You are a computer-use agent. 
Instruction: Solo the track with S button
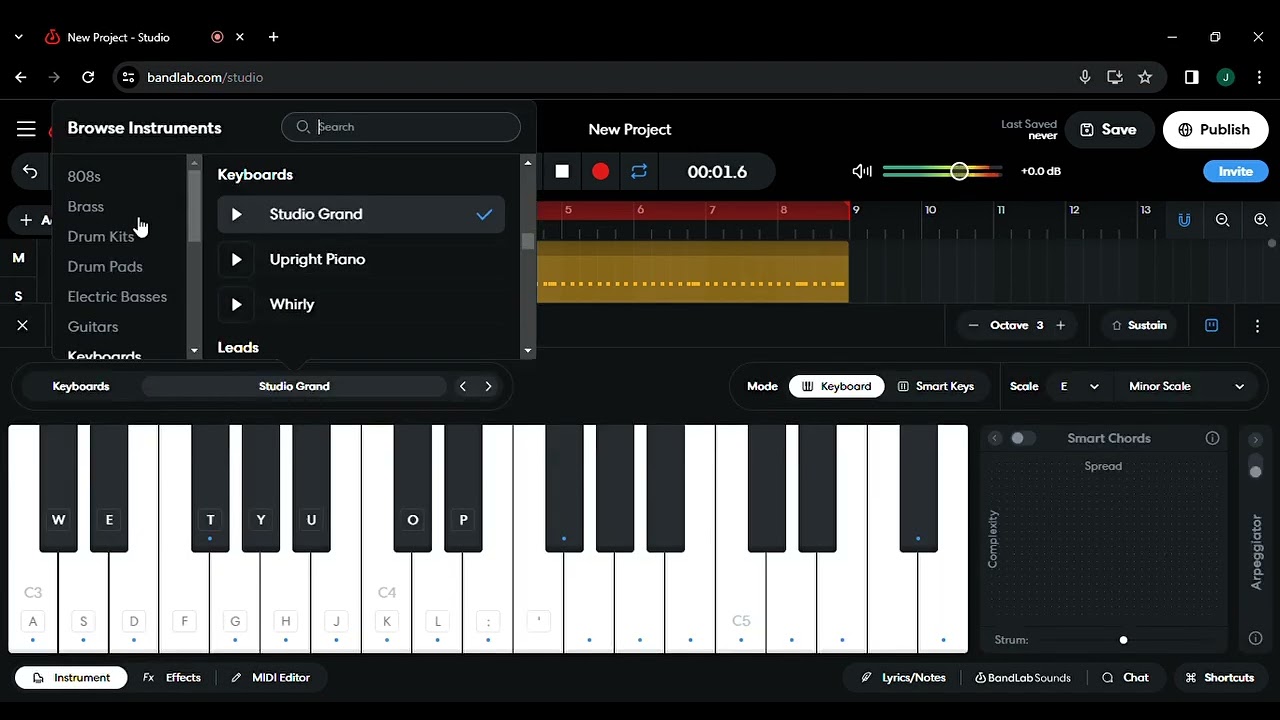(18, 296)
